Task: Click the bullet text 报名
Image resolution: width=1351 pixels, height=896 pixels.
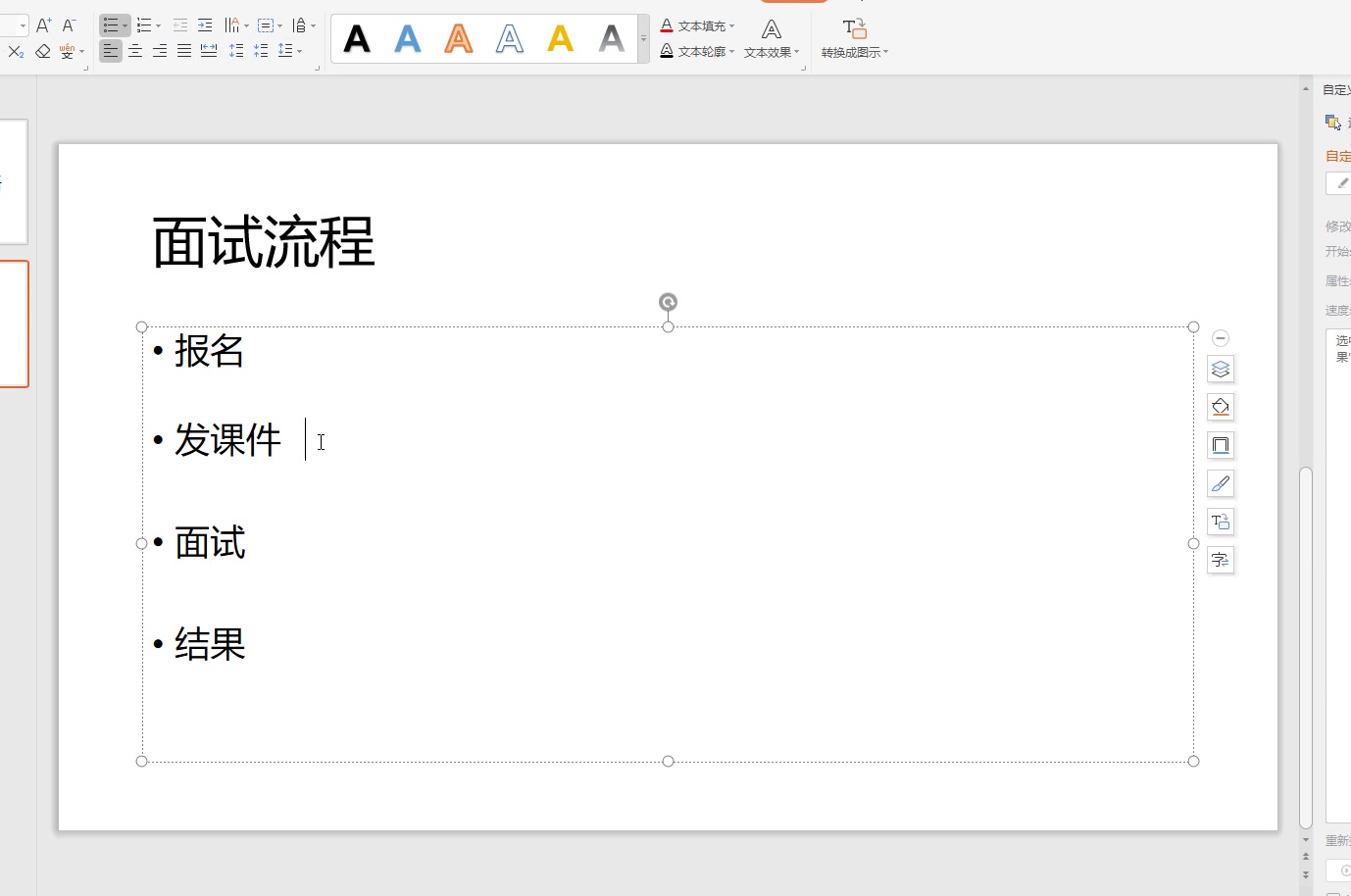Action: [210, 351]
